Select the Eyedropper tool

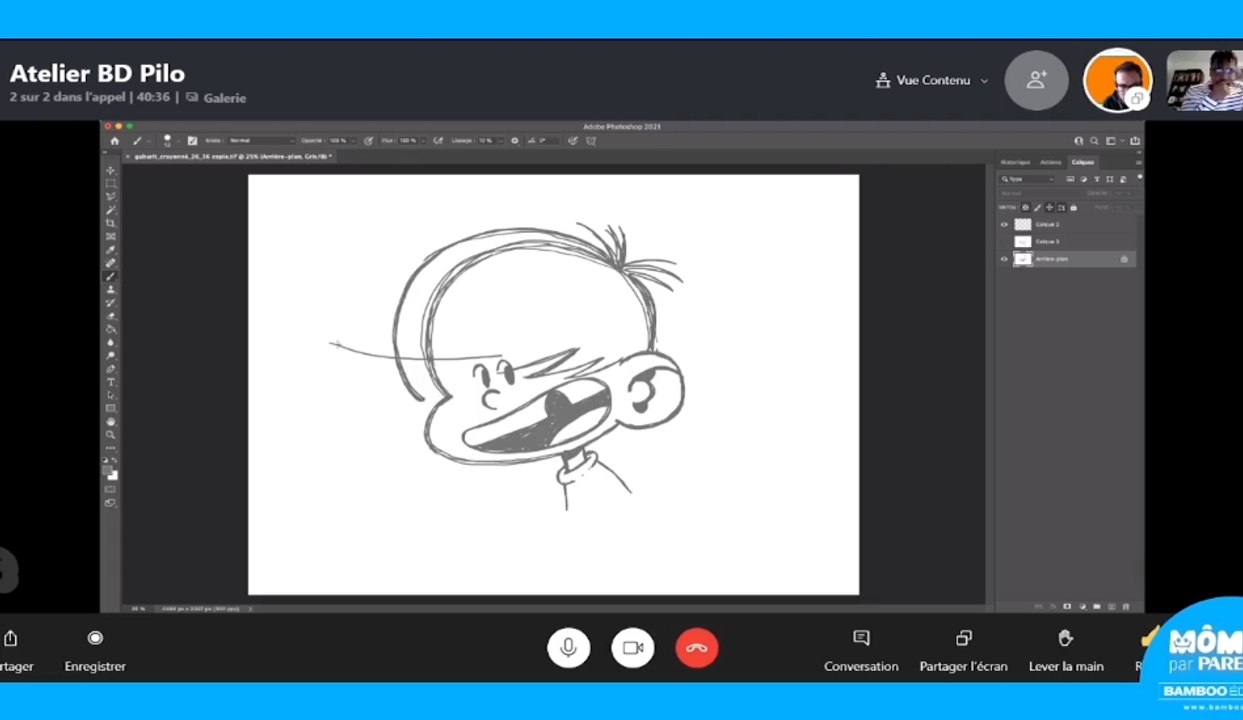[x=111, y=249]
